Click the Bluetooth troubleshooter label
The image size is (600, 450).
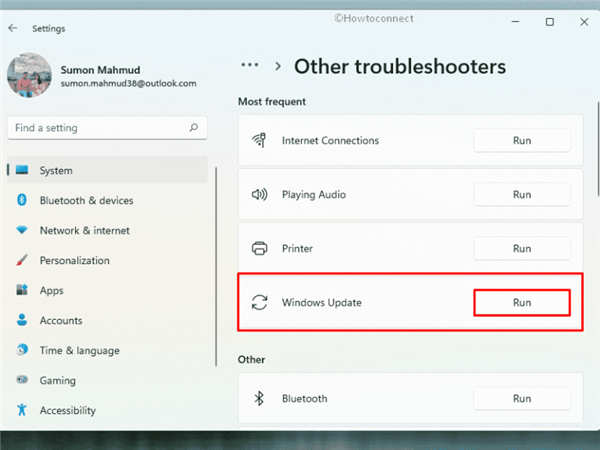[305, 399]
